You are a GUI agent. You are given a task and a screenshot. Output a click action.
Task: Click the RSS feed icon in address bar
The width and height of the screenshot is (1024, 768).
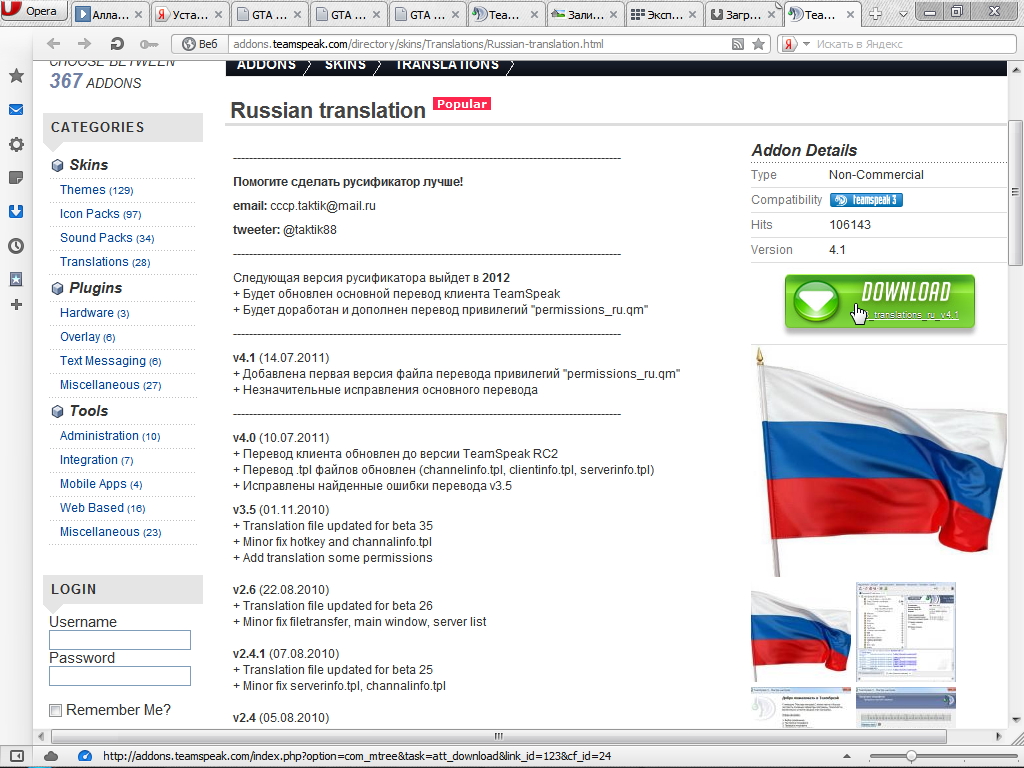(738, 44)
